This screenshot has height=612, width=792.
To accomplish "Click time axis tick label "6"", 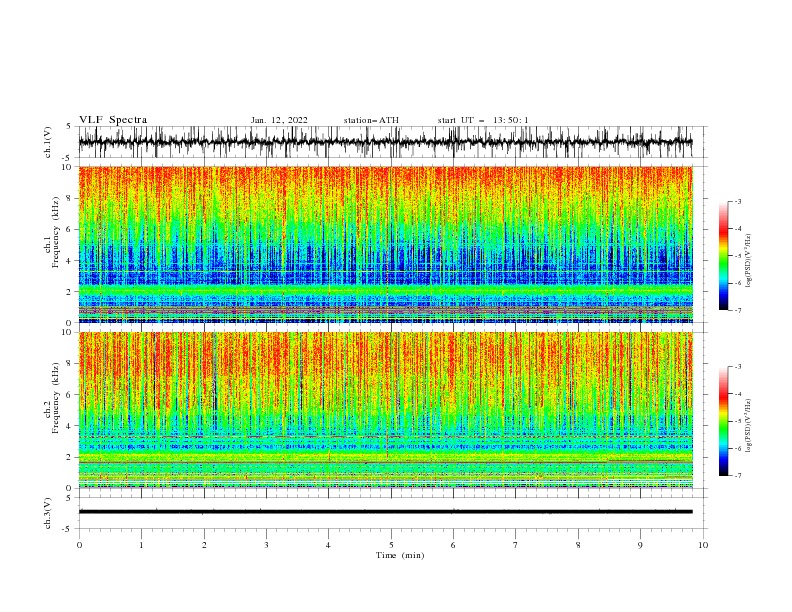I will coord(453,545).
